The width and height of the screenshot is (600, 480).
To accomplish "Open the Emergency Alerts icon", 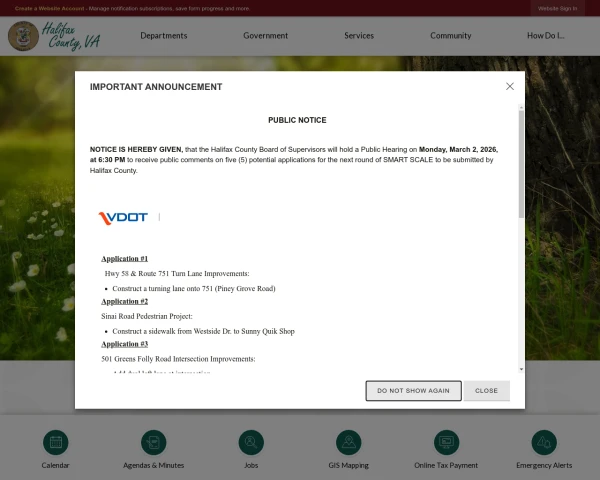I will point(544,442).
